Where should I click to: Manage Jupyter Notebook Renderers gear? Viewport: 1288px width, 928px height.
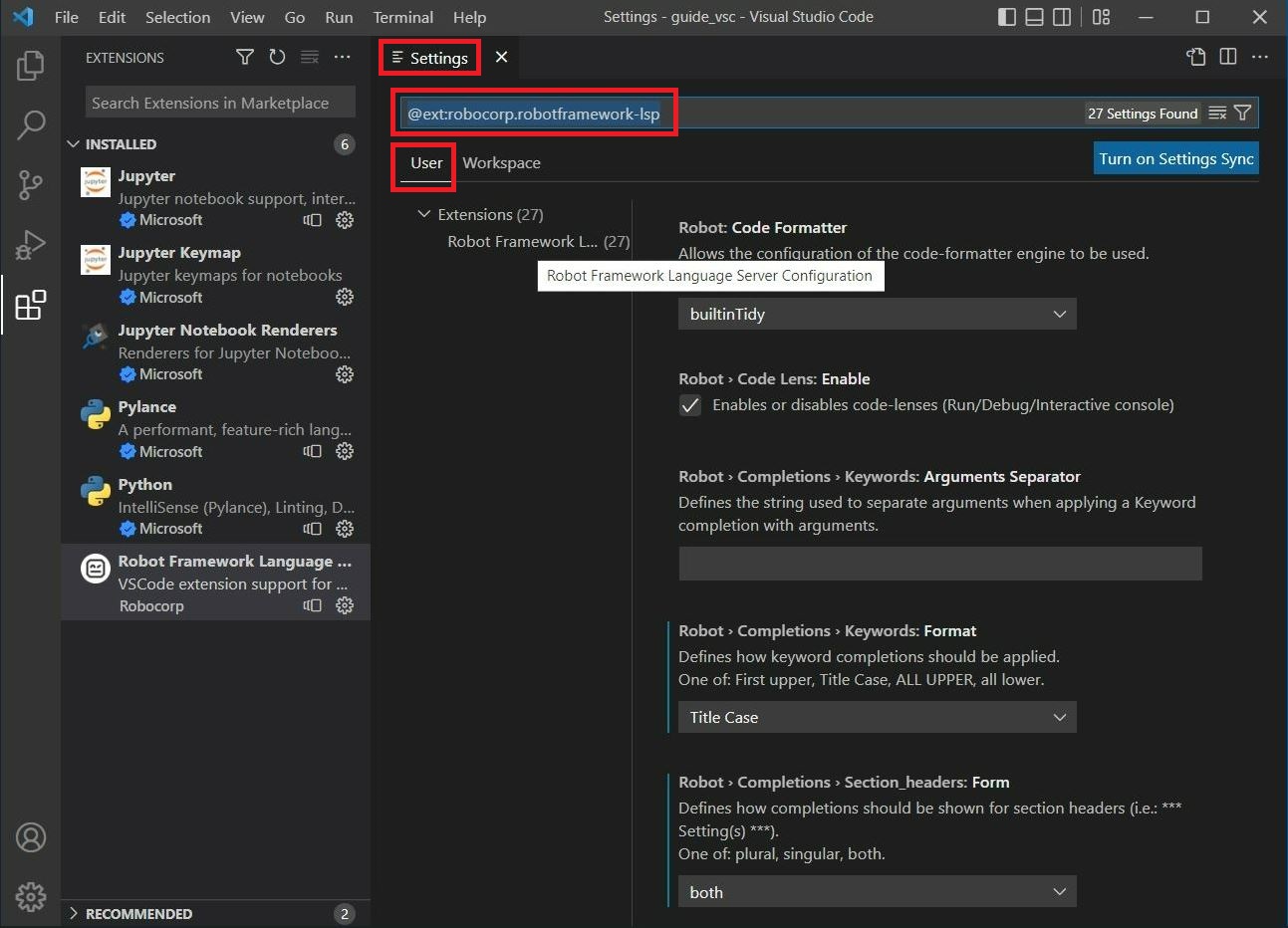pos(345,374)
